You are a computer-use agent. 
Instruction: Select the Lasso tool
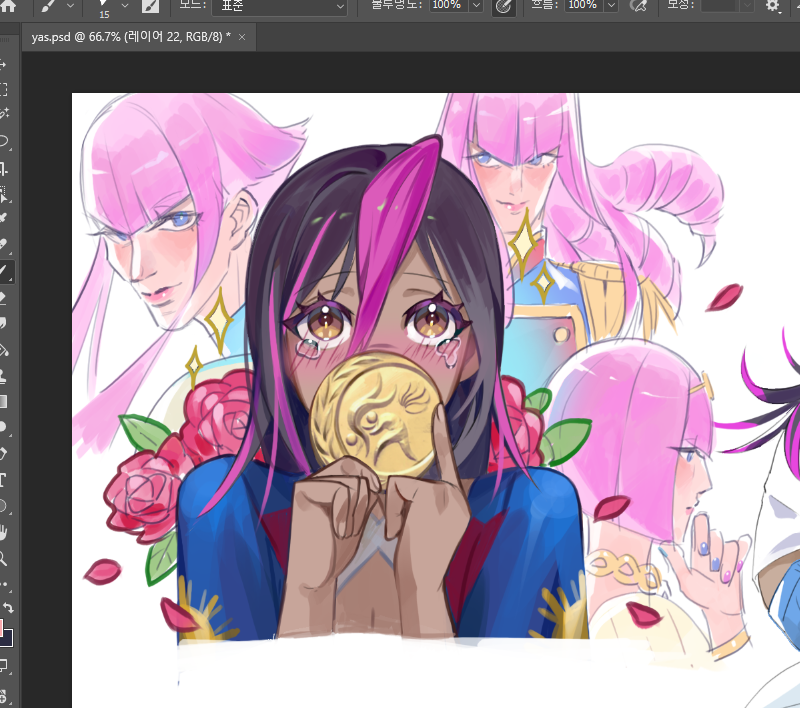[x=4, y=141]
